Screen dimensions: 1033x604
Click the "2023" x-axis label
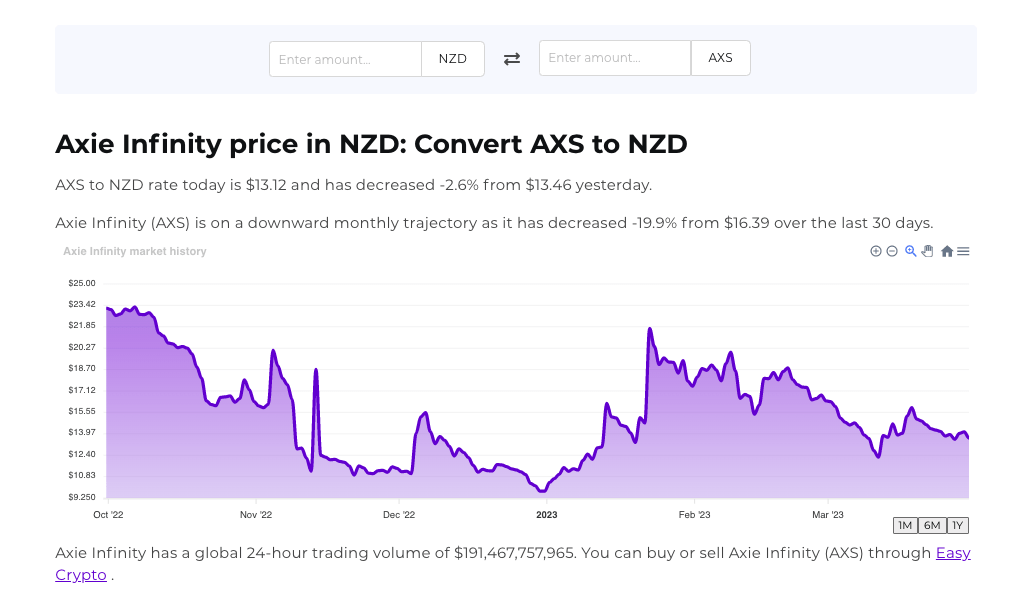pos(547,515)
